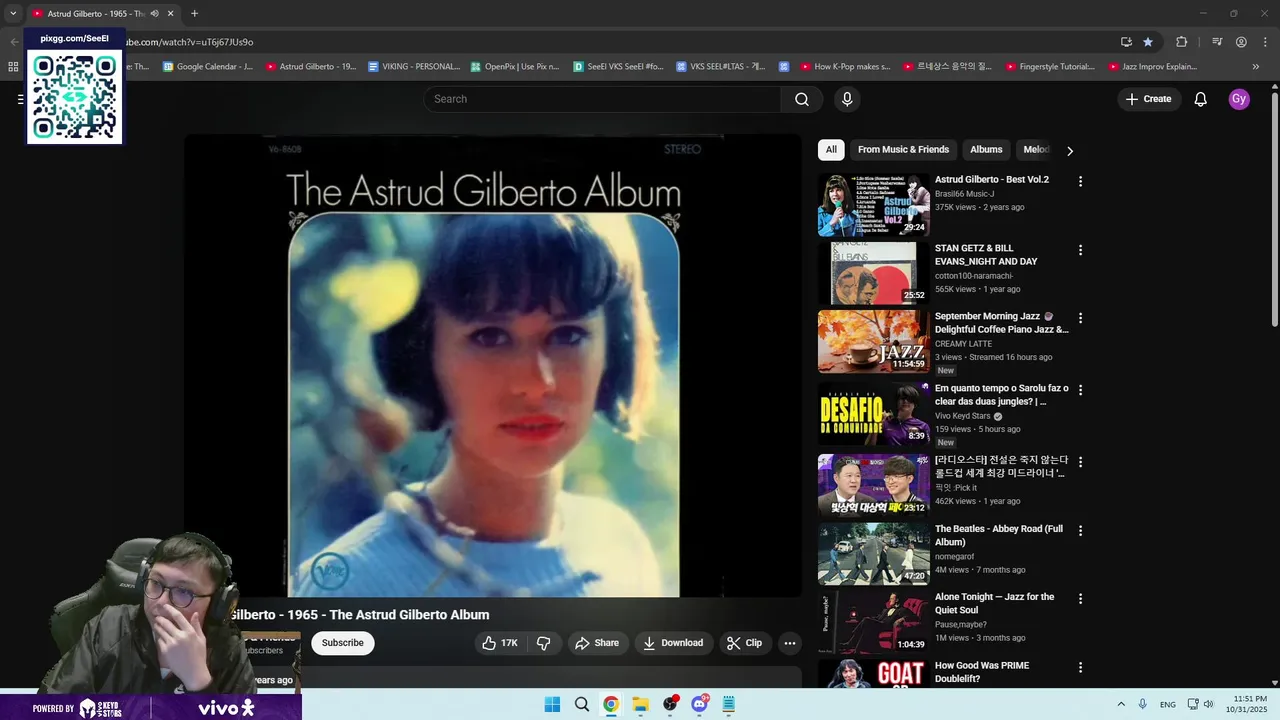Open the Jazz Improv Explain bookmark

tap(1153, 67)
